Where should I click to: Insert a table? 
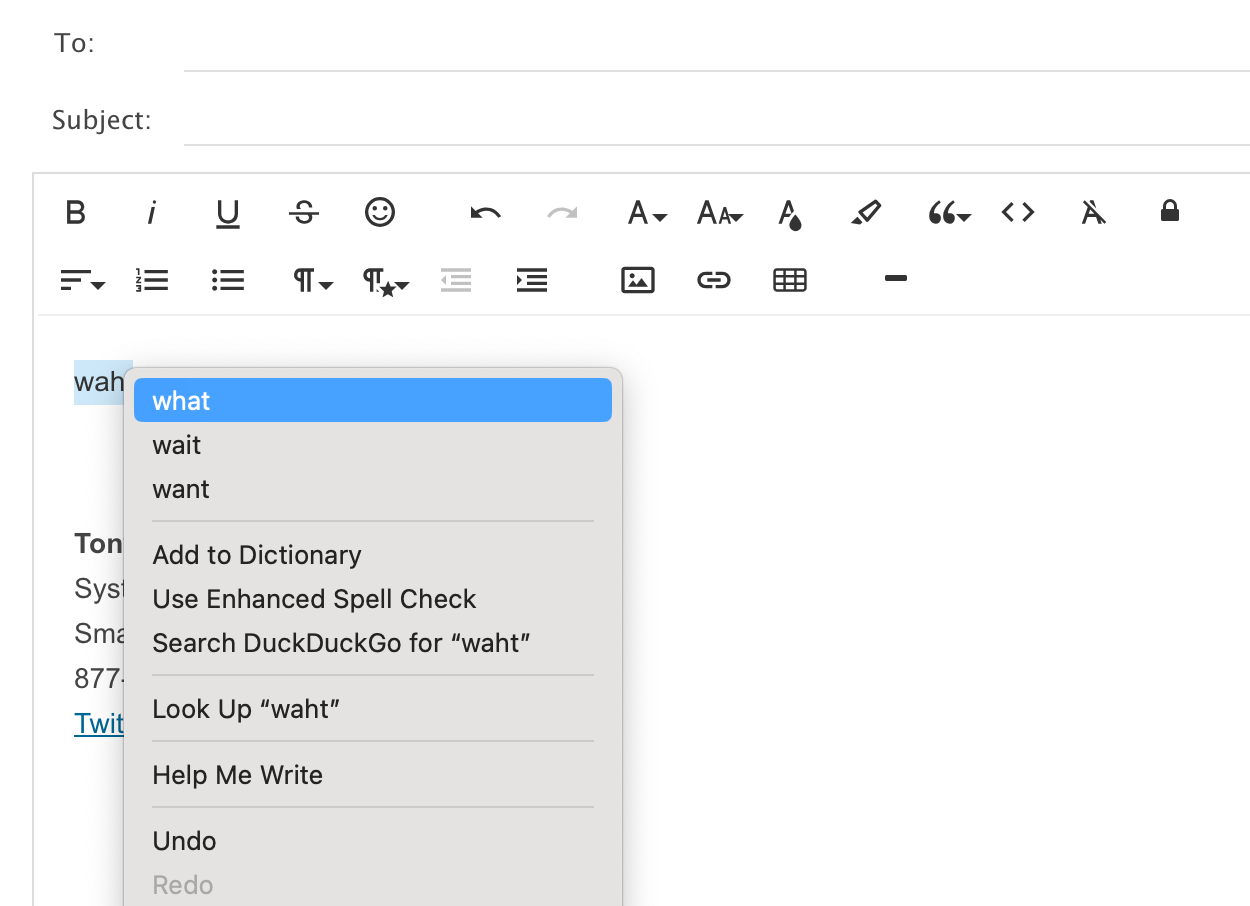(x=790, y=281)
